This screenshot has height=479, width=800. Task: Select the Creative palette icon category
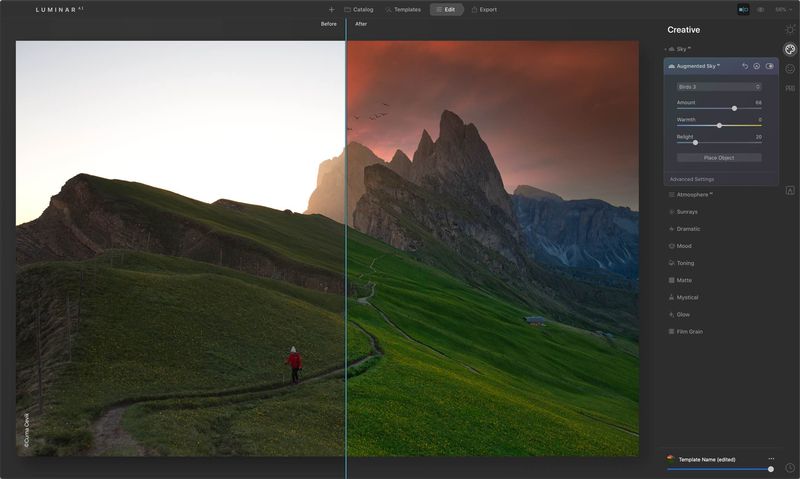click(790, 49)
